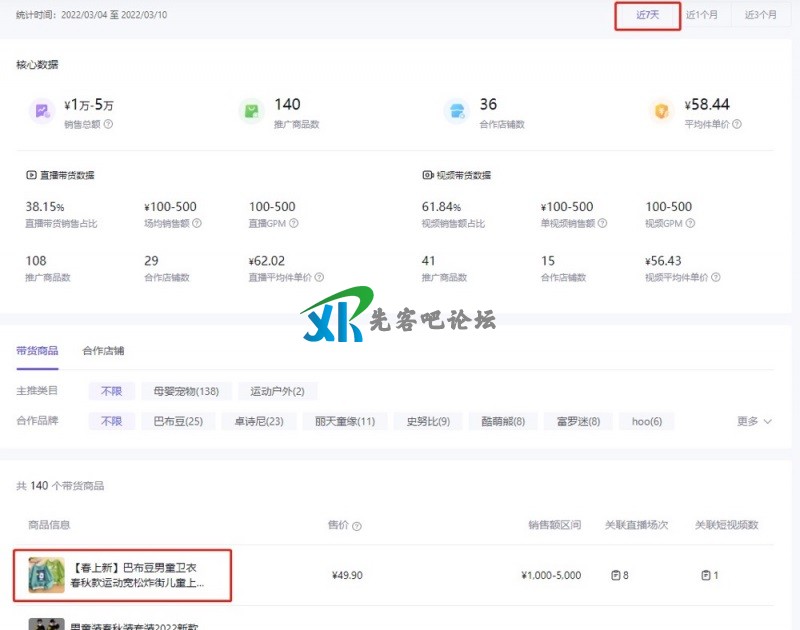Screen dimensions: 800x630
Task: Click help icon next to 销售总额
Action: (108, 125)
